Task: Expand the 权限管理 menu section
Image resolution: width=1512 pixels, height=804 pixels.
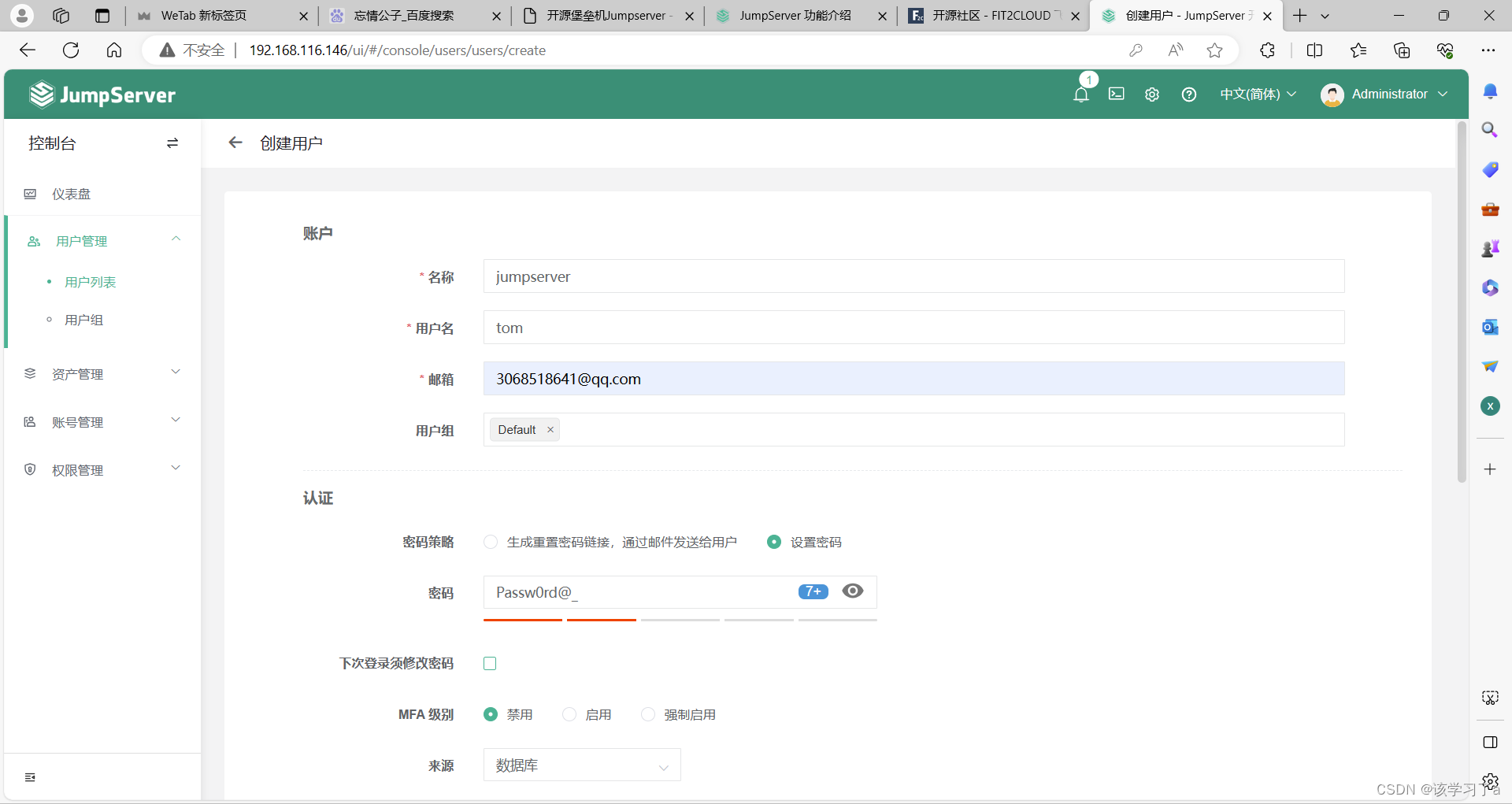Action: coord(176,469)
